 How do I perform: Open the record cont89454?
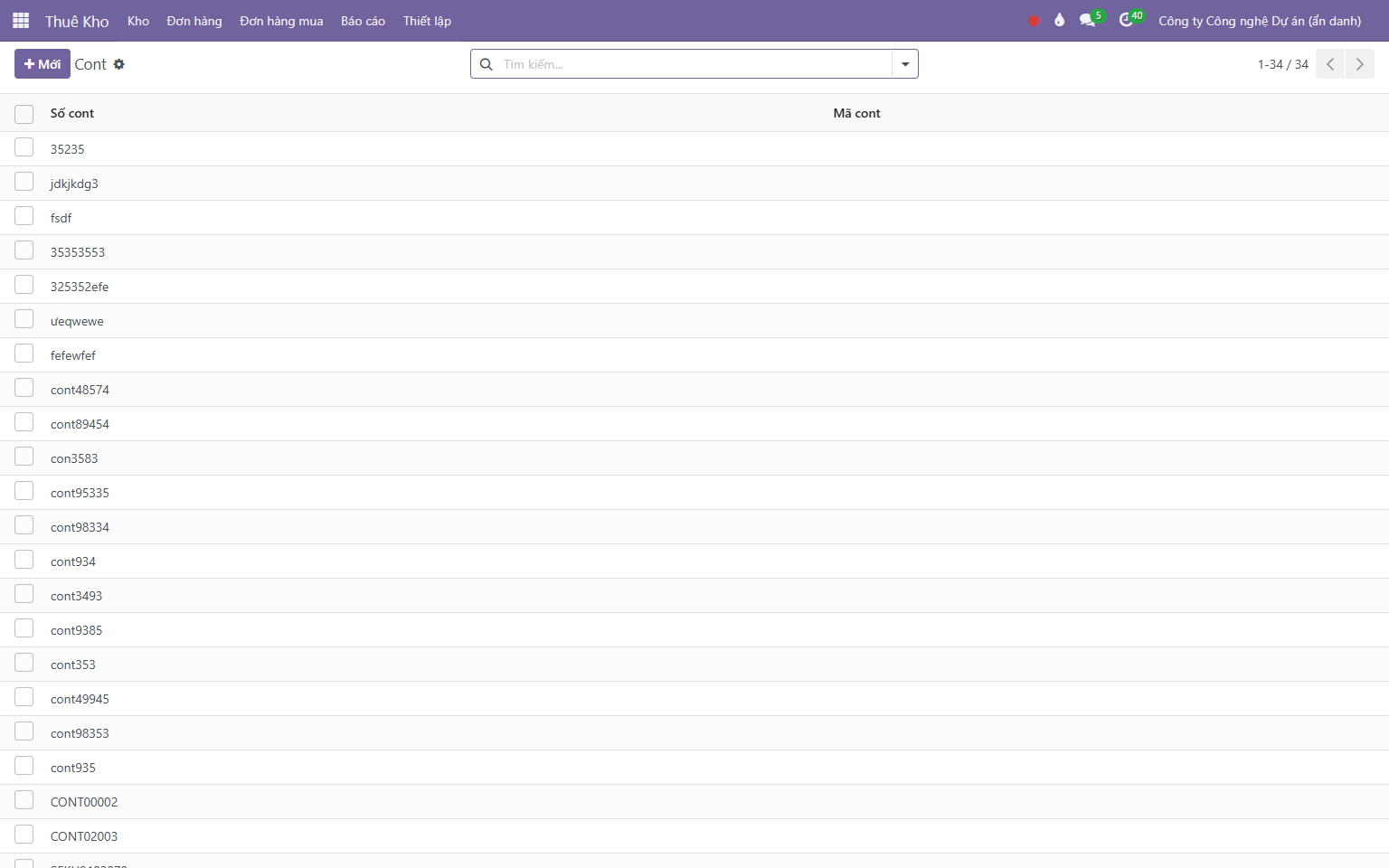(x=80, y=424)
